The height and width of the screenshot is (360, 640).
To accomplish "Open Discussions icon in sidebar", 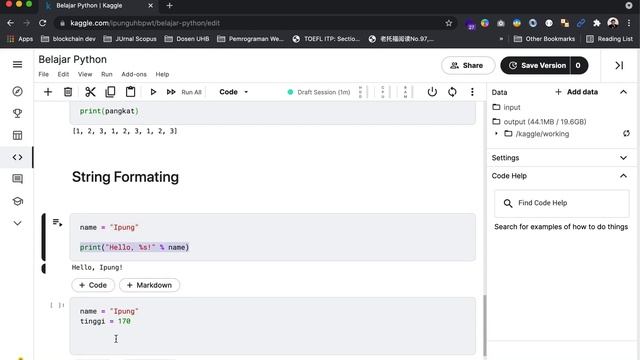I will (18, 179).
